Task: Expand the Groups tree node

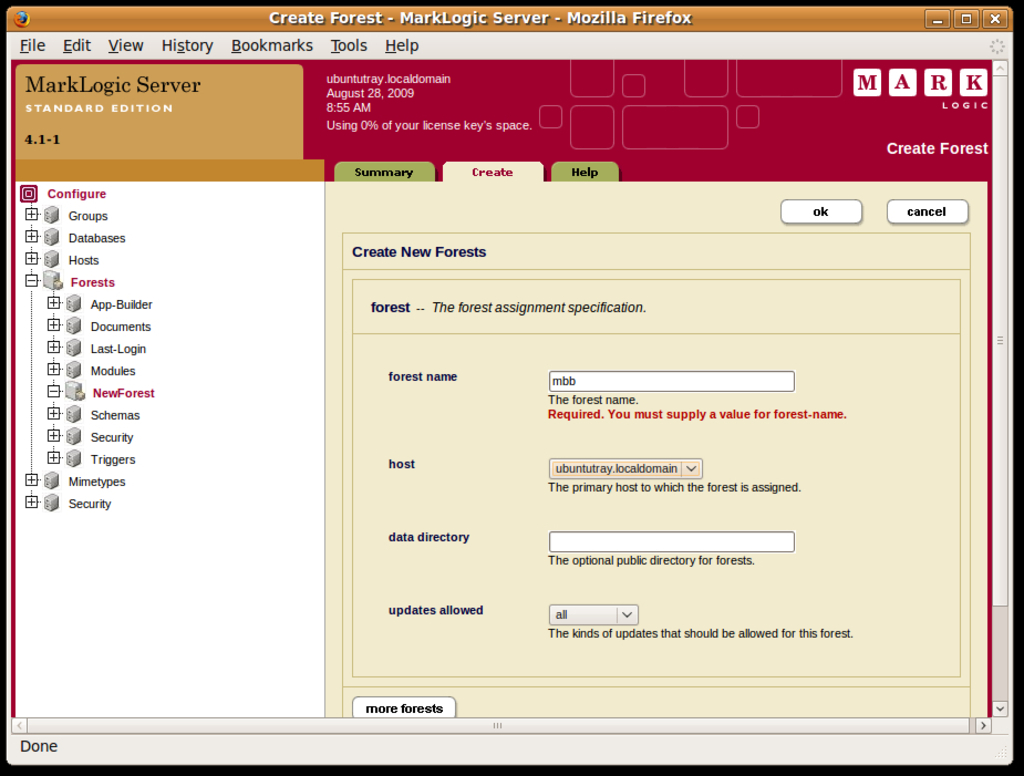Action: [x=31, y=214]
